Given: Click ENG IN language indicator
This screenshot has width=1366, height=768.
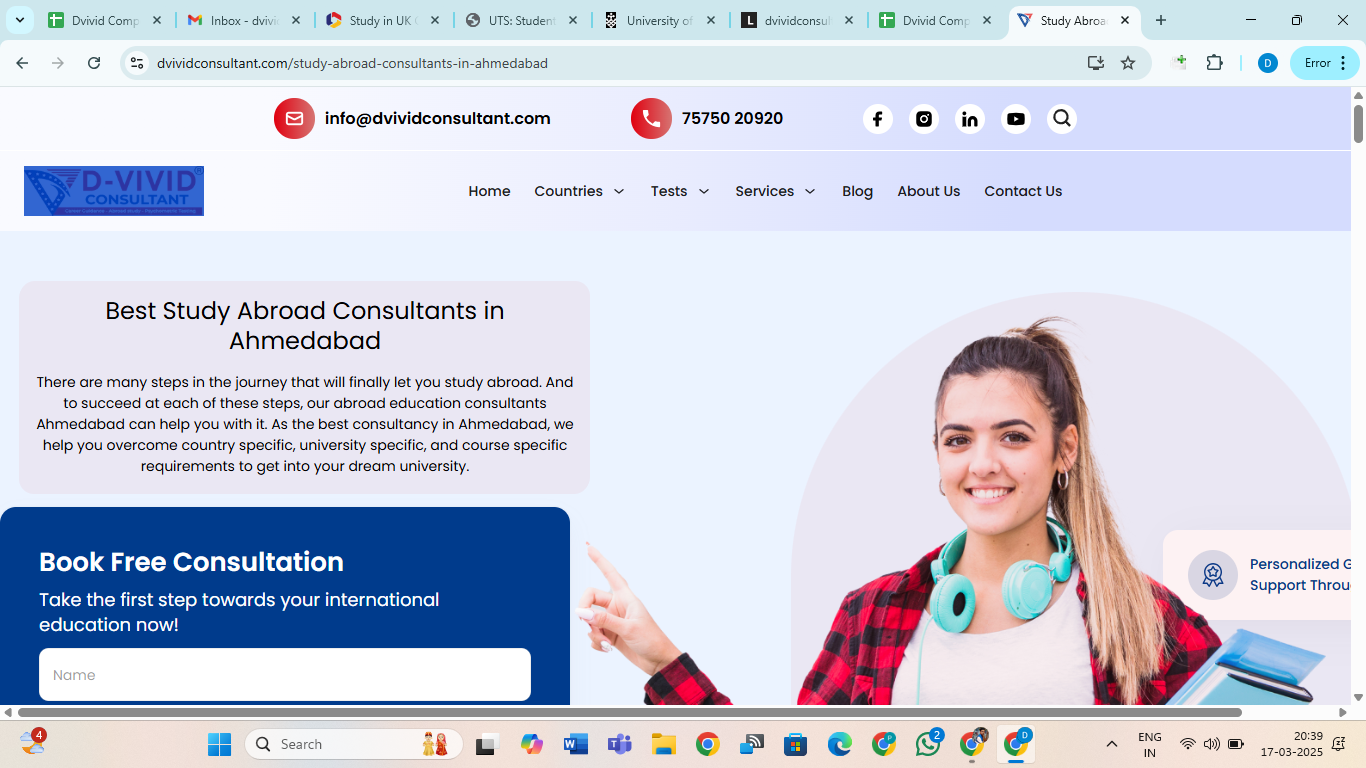Looking at the screenshot, I should tap(1150, 744).
